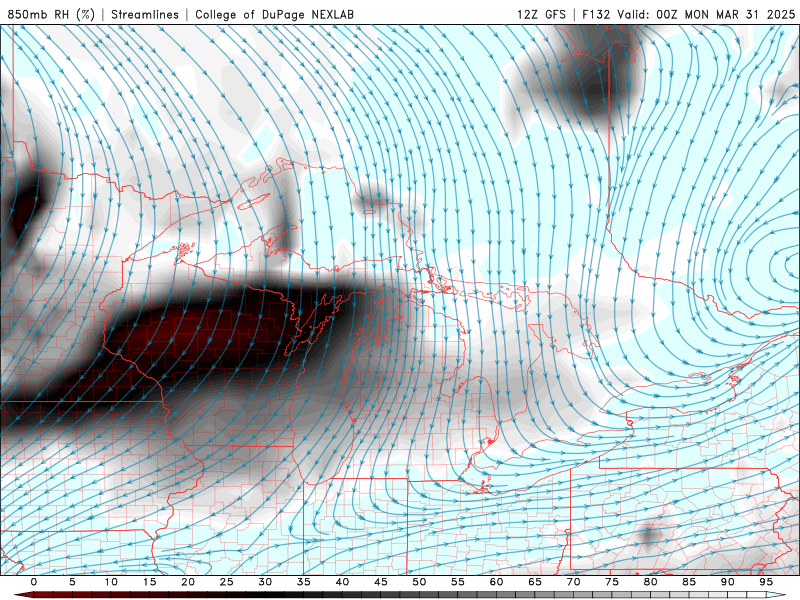
Task: Click the colorbar label '65'
Action: click(535, 582)
